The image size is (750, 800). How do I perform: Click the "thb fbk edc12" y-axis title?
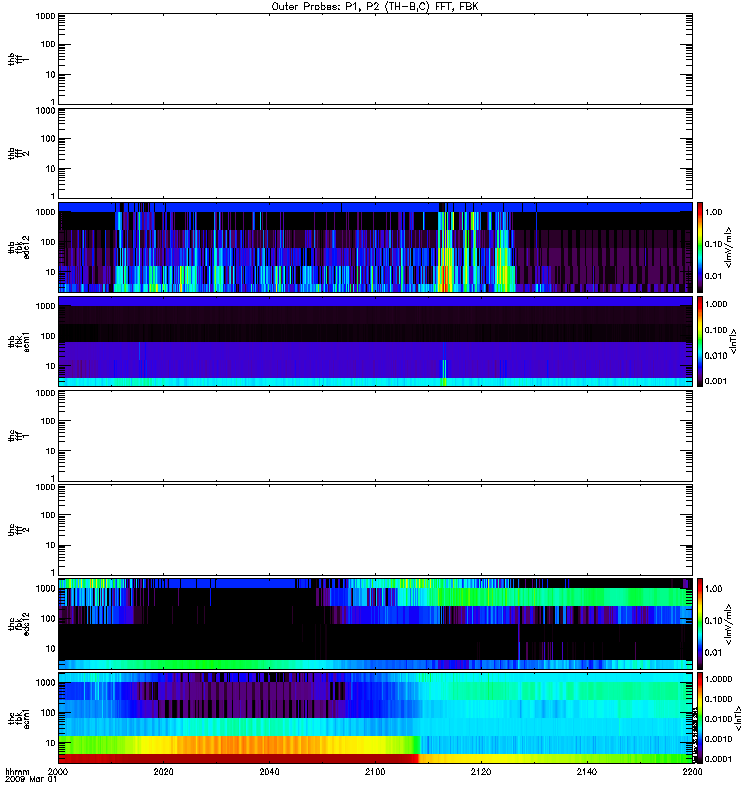click(x=19, y=247)
